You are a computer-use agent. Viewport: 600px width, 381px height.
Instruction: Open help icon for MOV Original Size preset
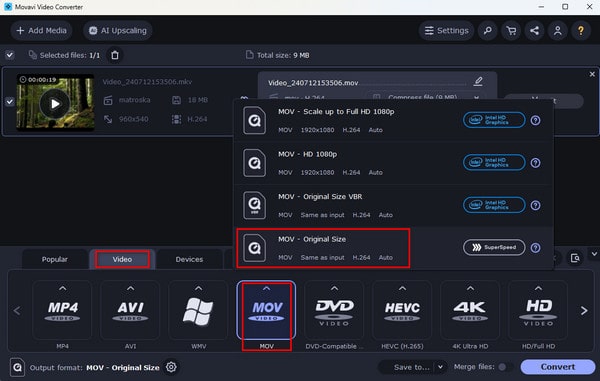(x=535, y=248)
